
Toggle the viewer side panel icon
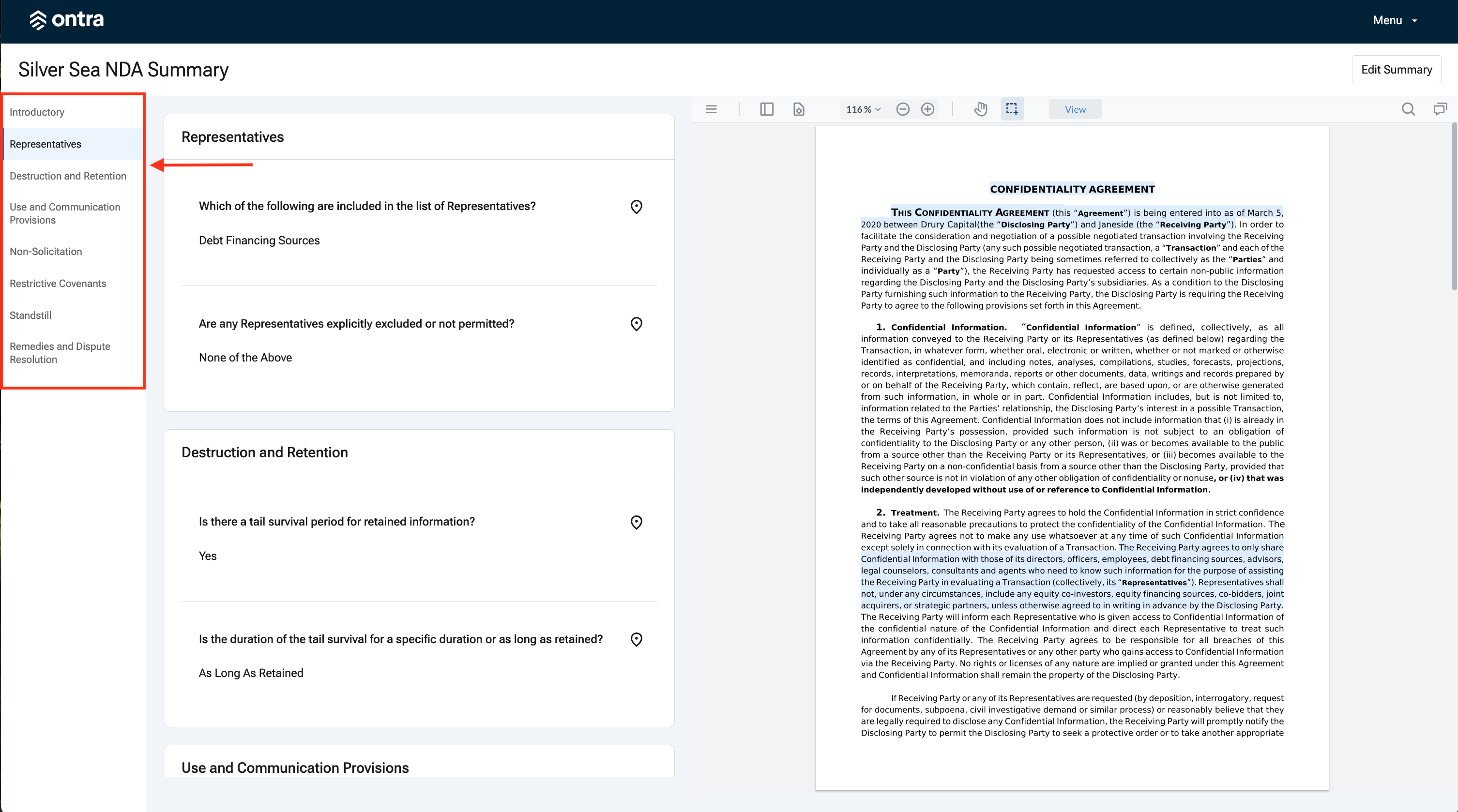767,109
